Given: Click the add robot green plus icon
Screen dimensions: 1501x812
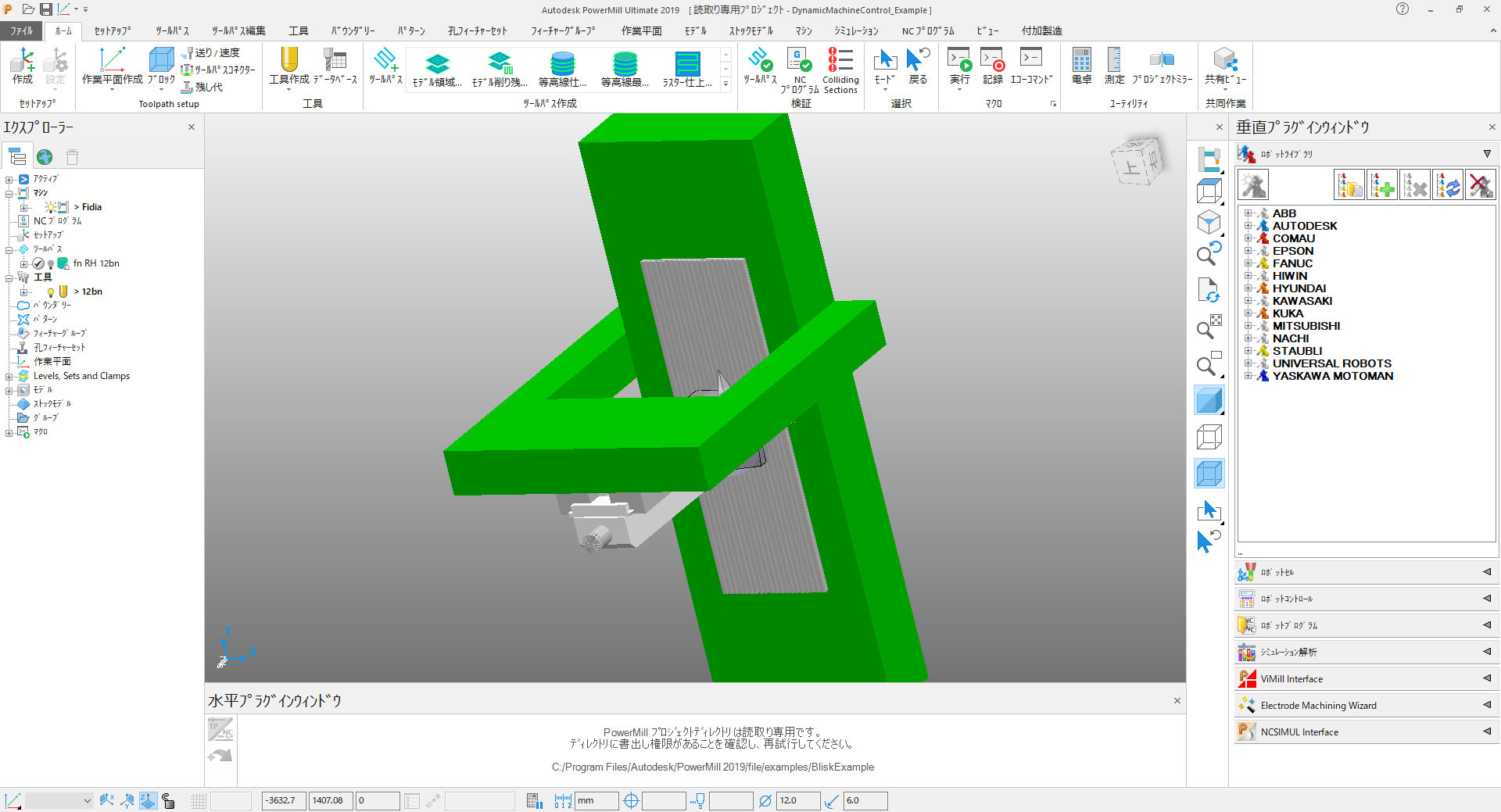Looking at the screenshot, I should (1382, 185).
